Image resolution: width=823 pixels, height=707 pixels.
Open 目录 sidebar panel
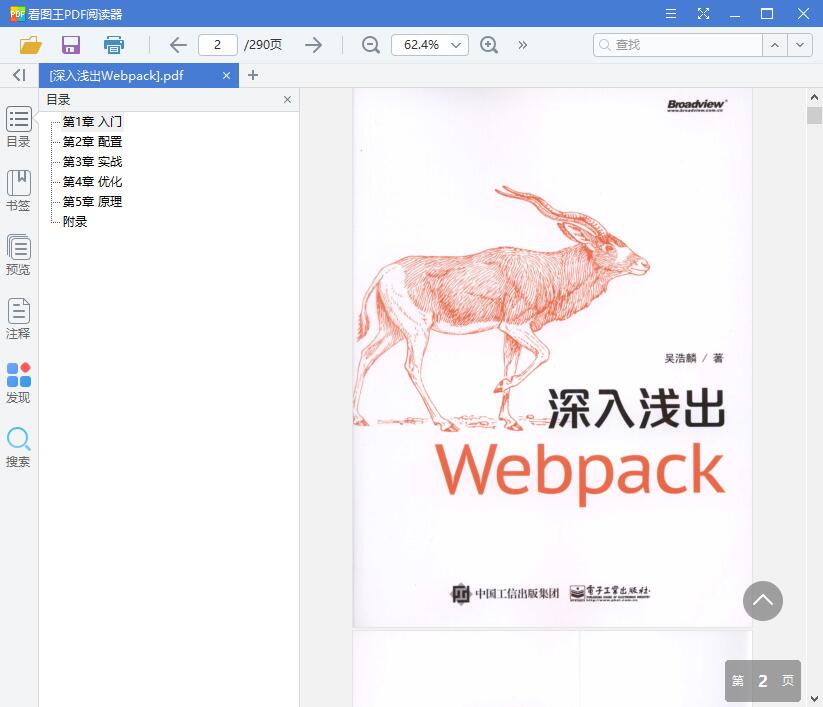18,126
